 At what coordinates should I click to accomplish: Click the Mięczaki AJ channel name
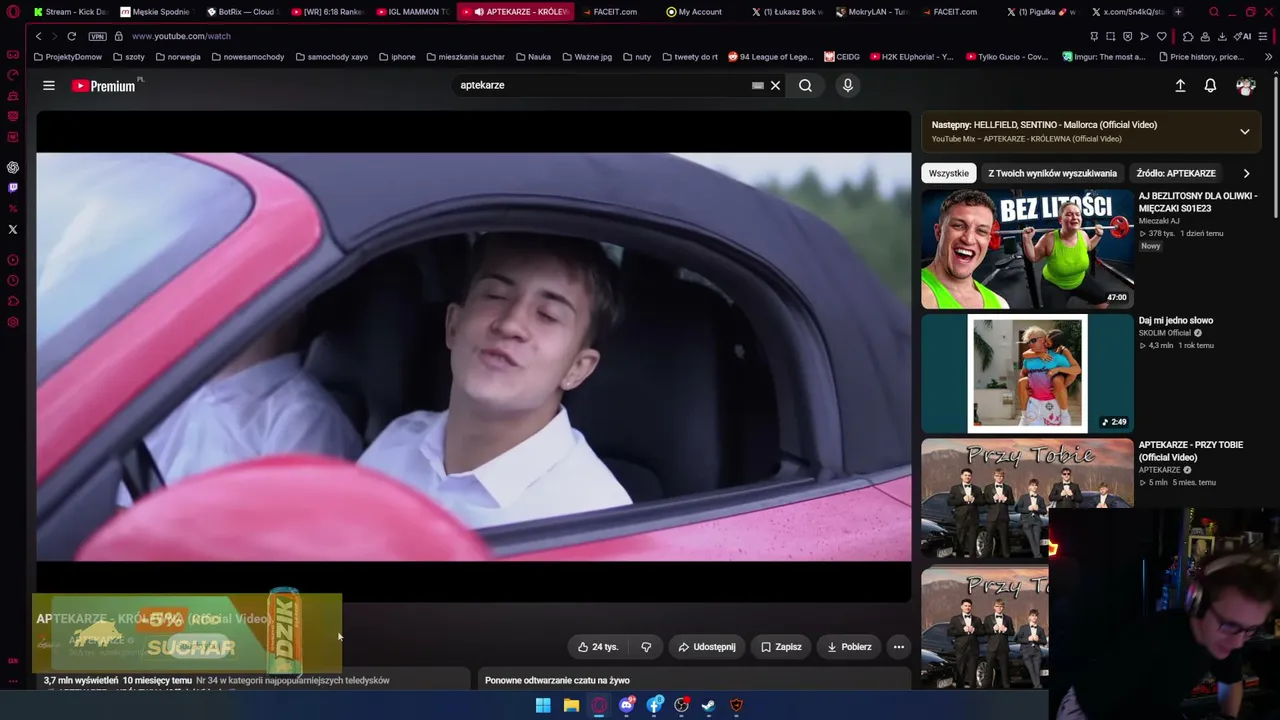click(x=1158, y=221)
